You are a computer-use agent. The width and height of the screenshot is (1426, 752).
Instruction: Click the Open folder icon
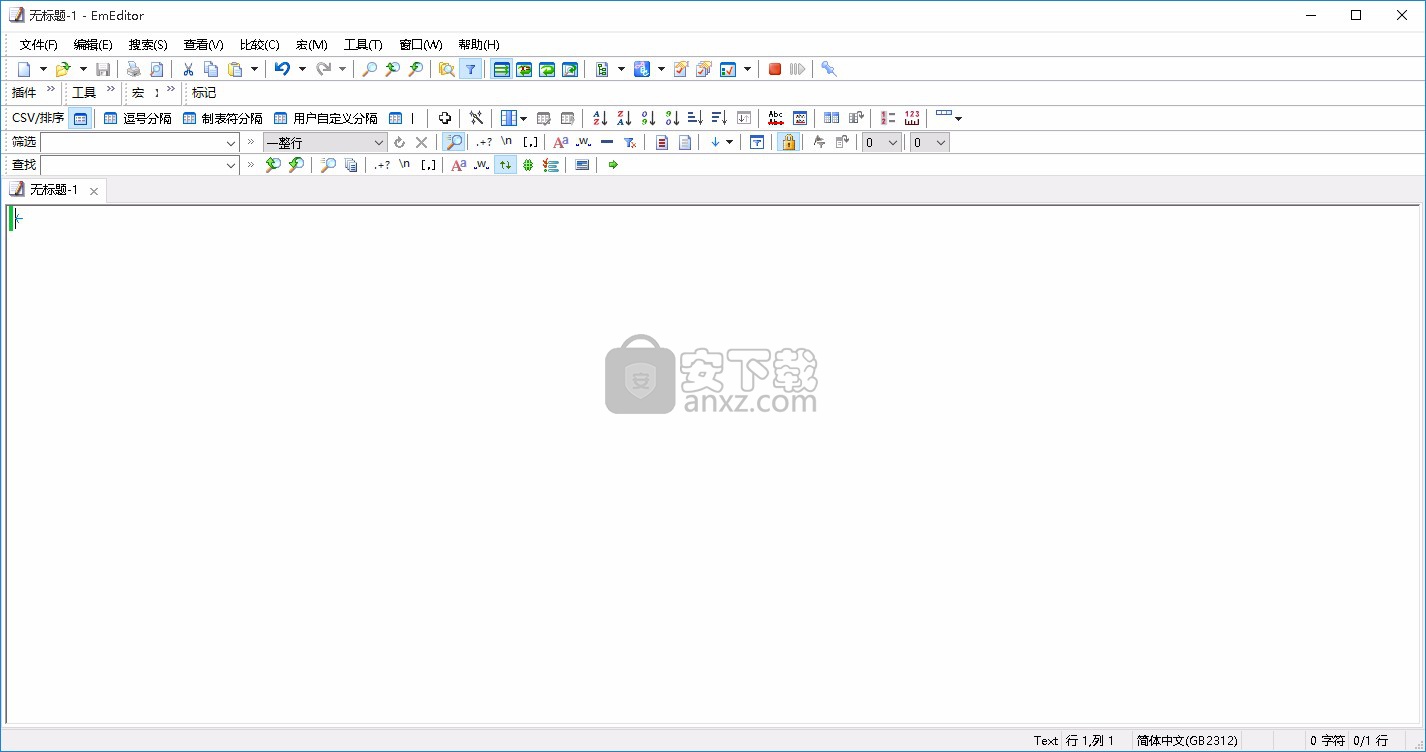(x=63, y=69)
